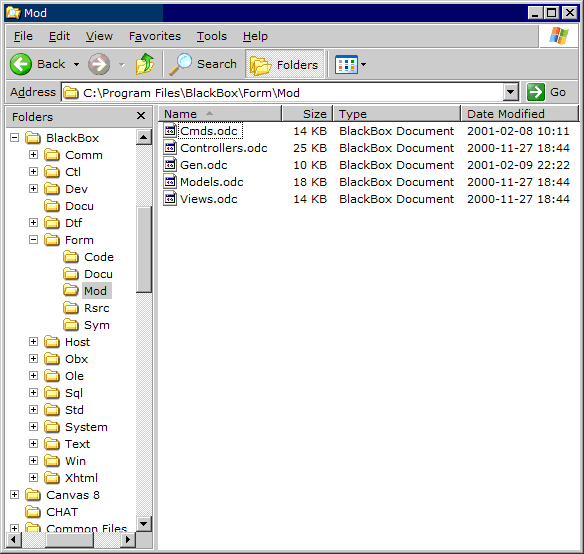Screen dimensions: 584x554
Task: Open the File menu
Action: click(x=23, y=36)
